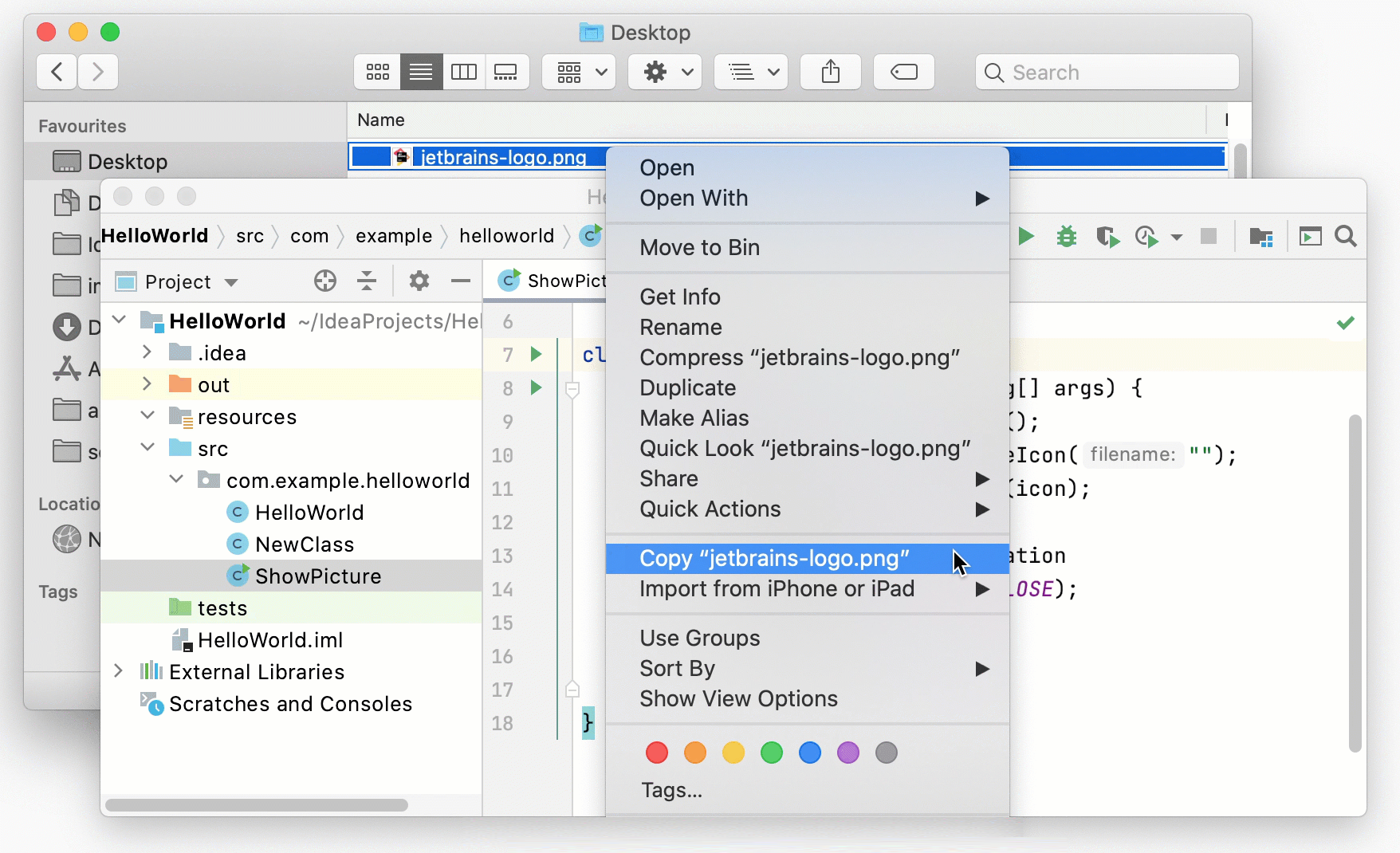Screen dimensions: 1400x853
Task: Stop the running process
Action: point(1209,236)
